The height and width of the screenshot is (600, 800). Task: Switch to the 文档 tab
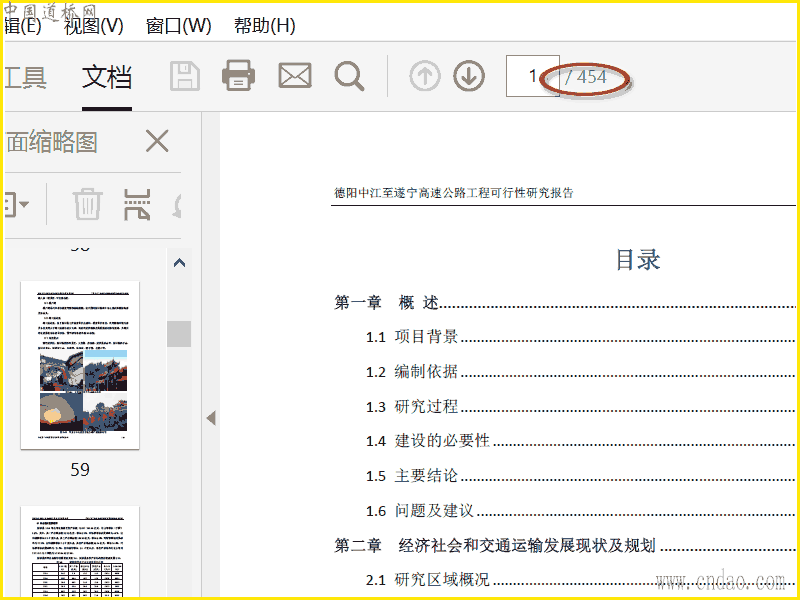coord(107,78)
